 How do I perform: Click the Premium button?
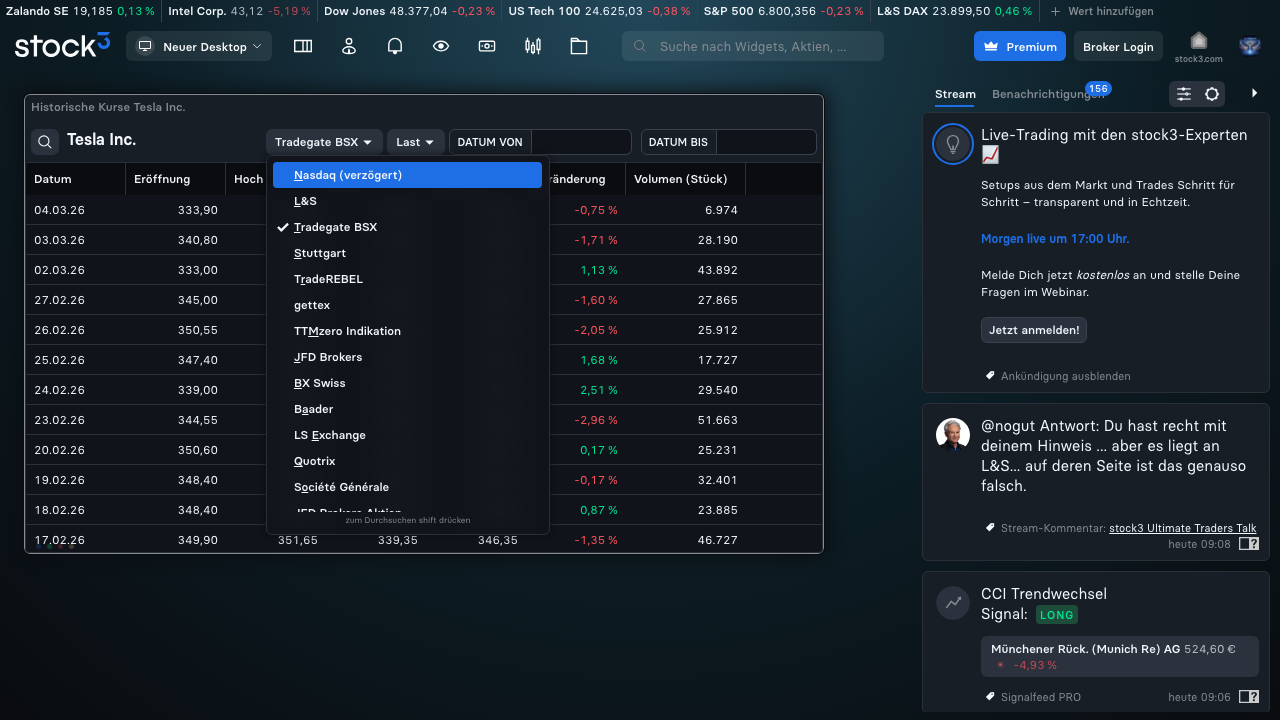(1019, 46)
